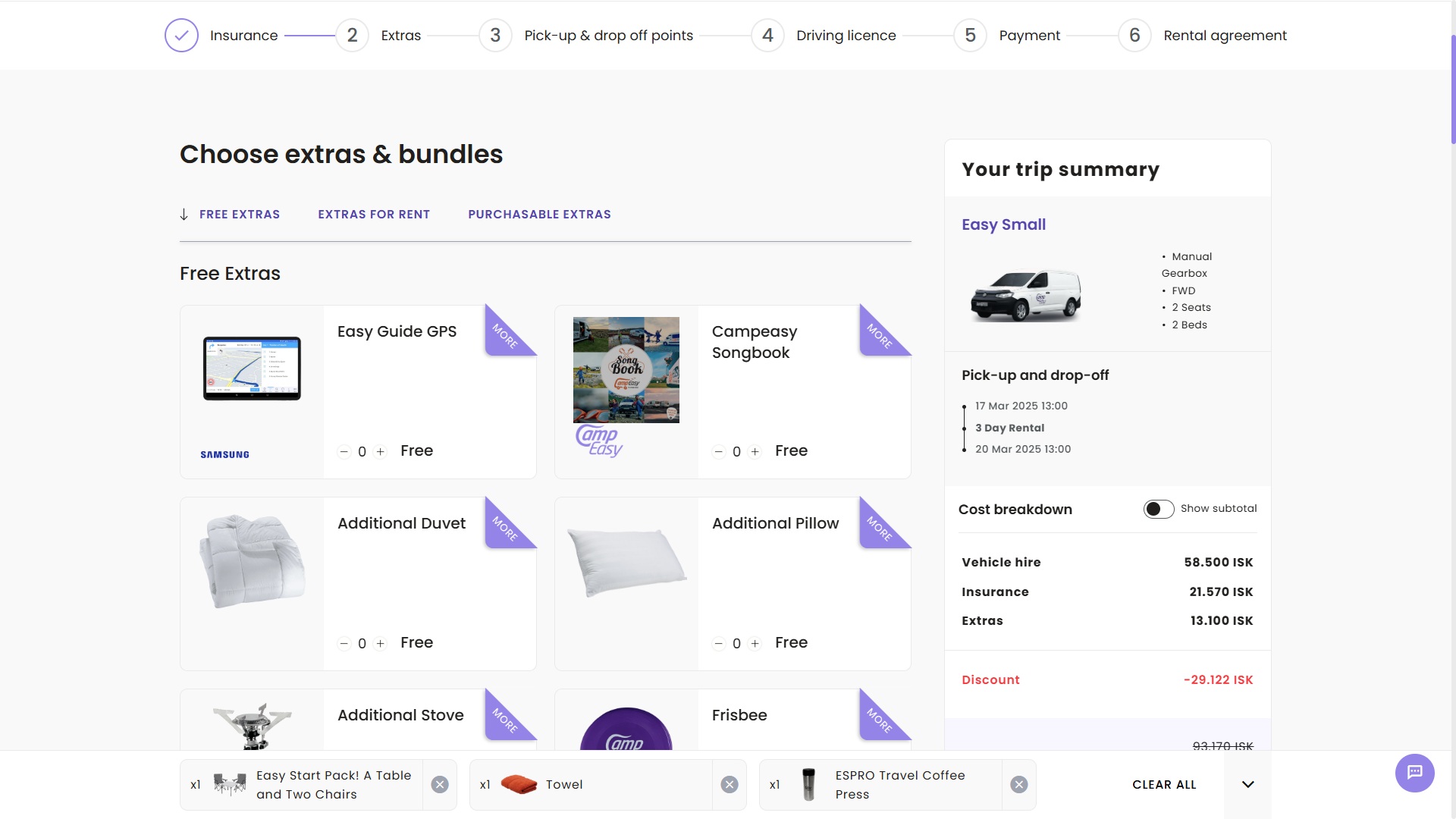Screen dimensions: 1456x819
Task: Open the live chat bubble
Action: [1415, 773]
